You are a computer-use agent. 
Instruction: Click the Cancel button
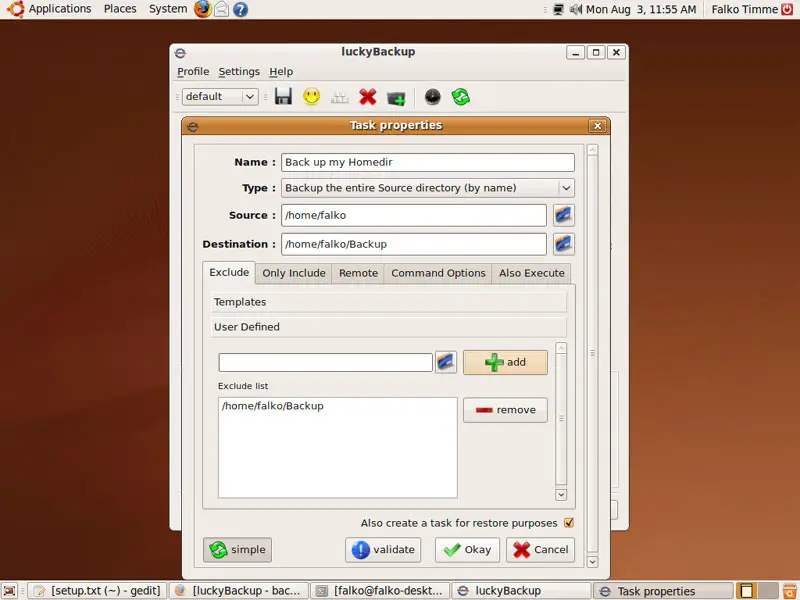tap(541, 550)
